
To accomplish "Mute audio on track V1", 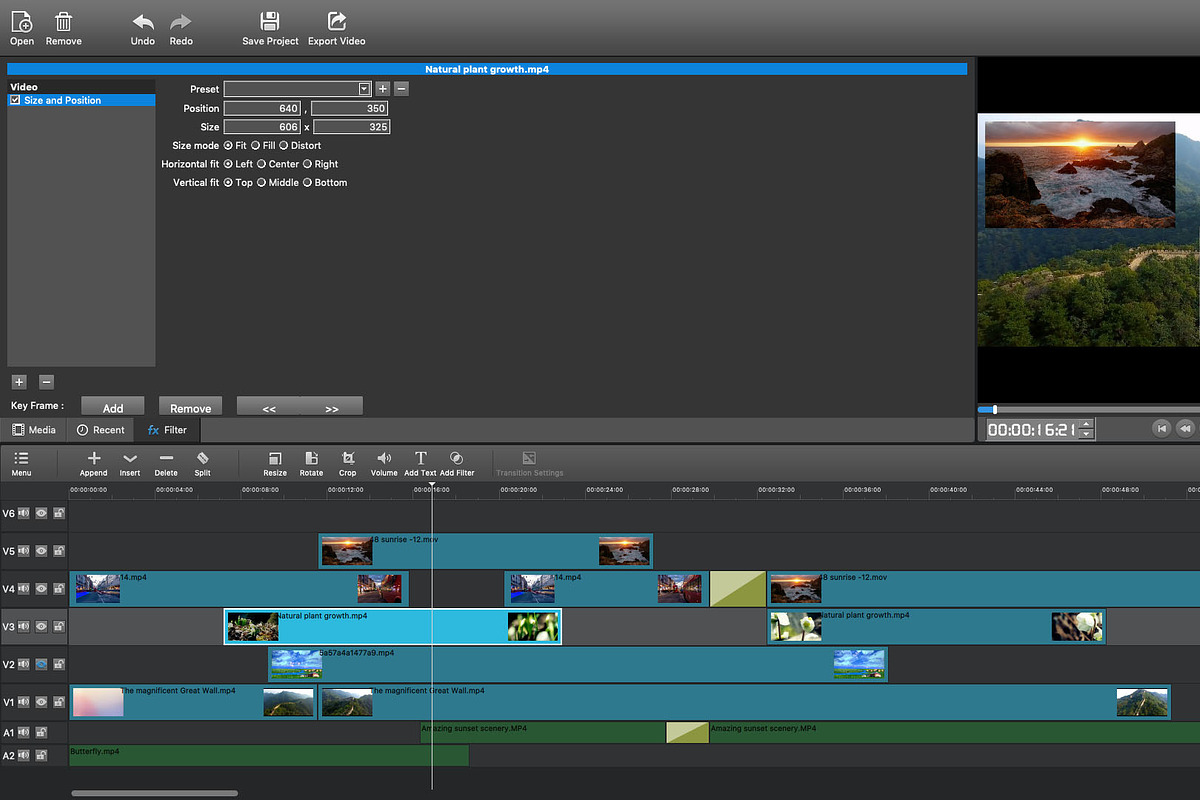I will pyautogui.click(x=24, y=703).
